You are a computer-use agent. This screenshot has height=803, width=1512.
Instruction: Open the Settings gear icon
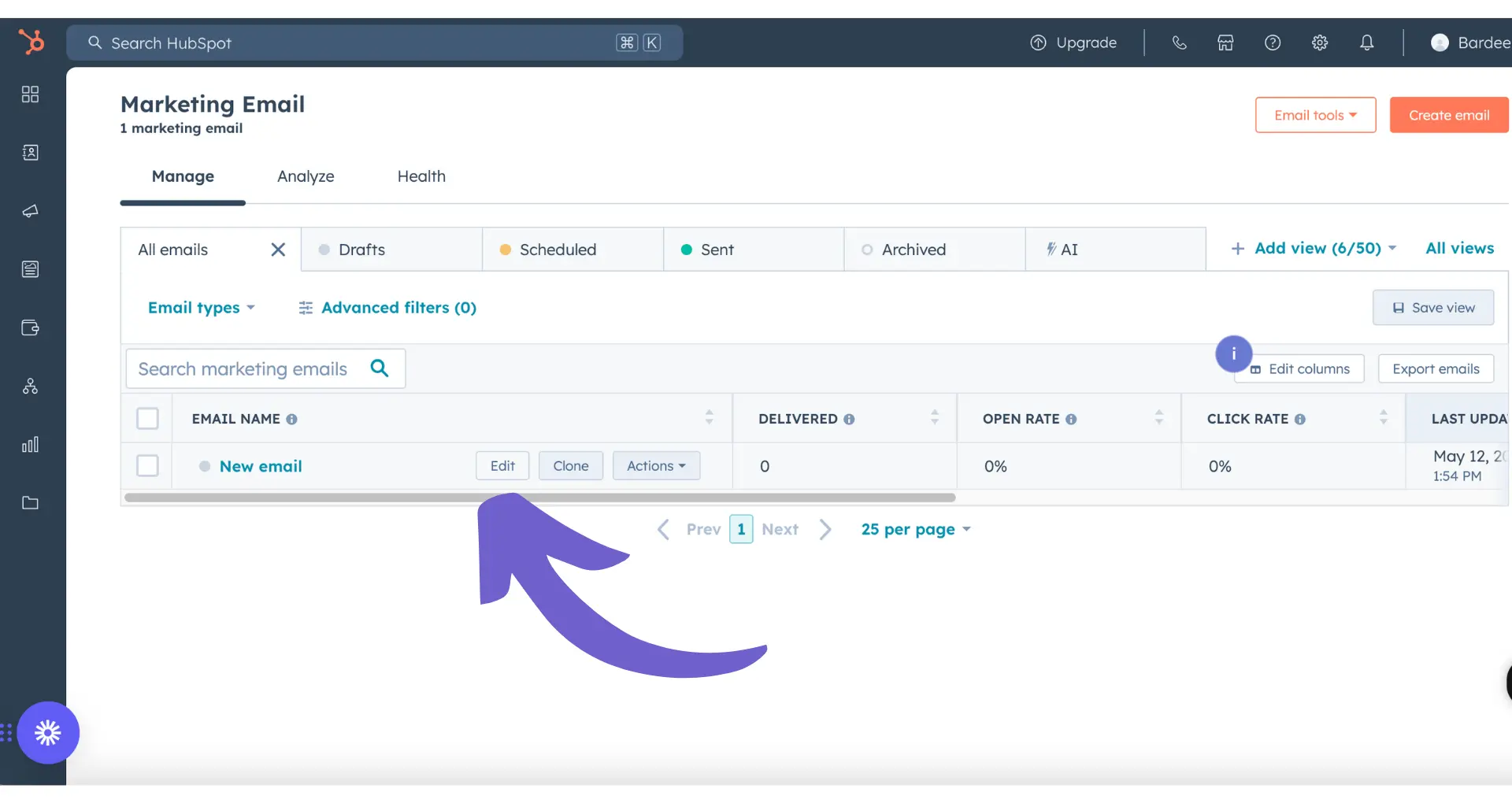pyautogui.click(x=1320, y=43)
